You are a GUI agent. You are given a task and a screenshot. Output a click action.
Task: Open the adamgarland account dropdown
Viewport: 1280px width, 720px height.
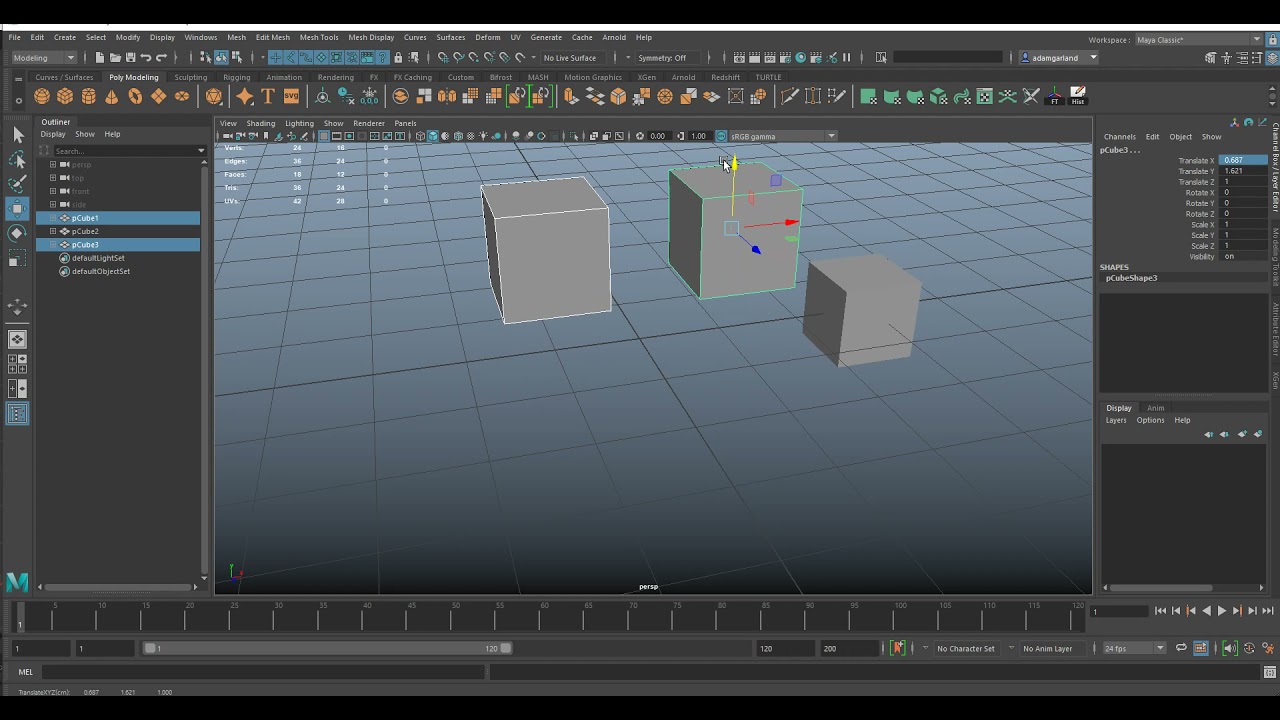click(x=1059, y=58)
